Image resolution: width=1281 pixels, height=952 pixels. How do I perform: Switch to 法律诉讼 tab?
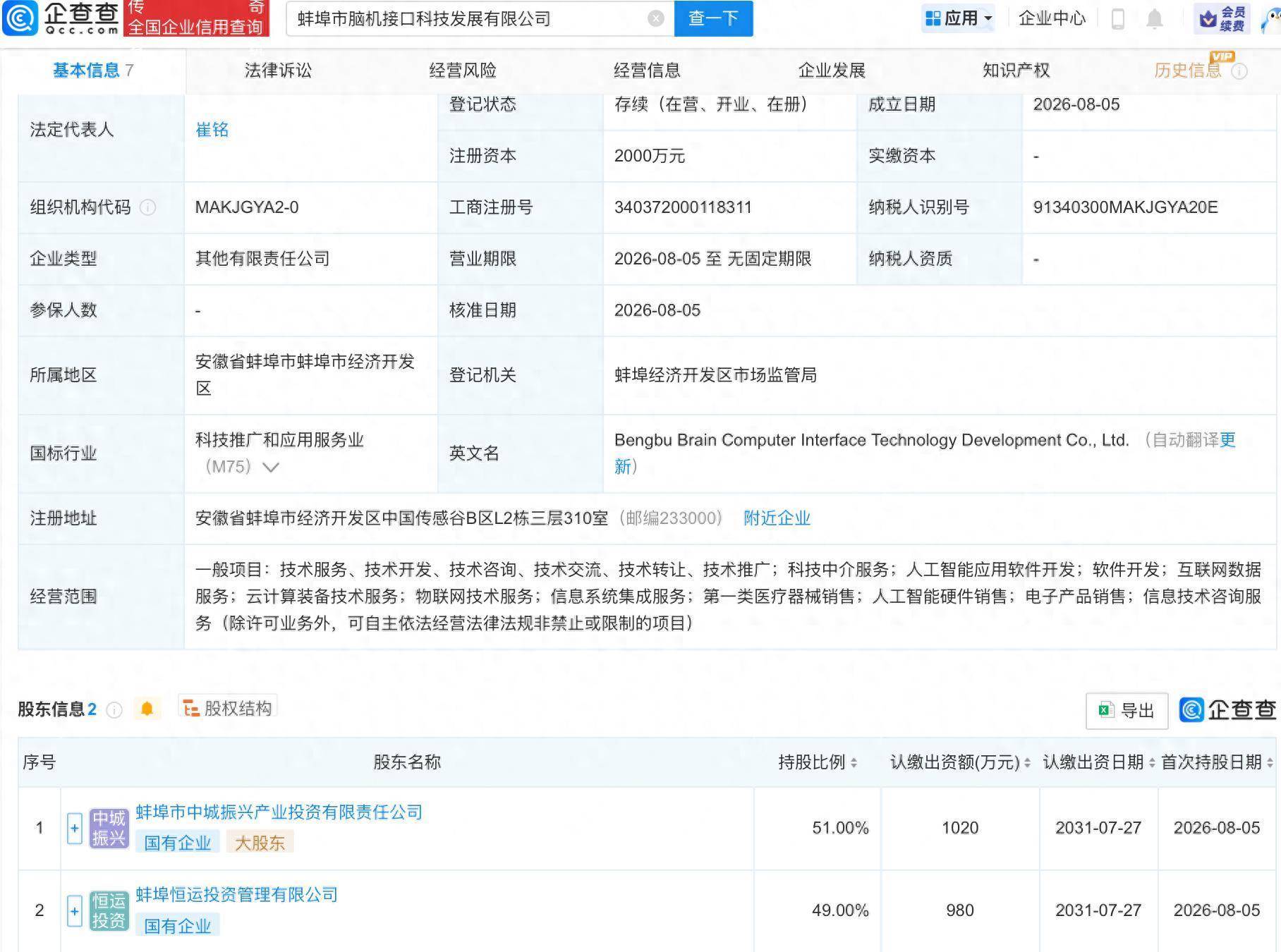[278, 71]
